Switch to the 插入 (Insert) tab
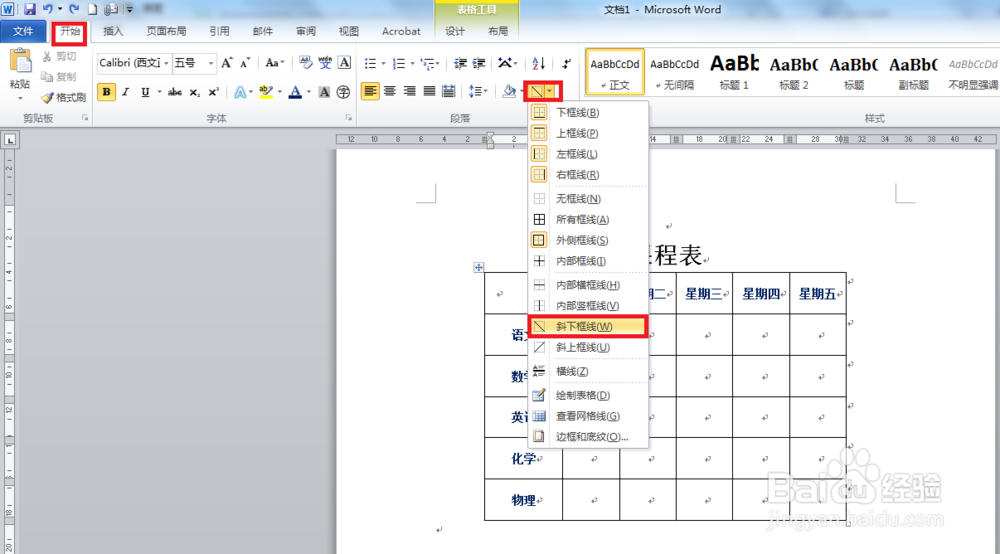This screenshot has width=1000, height=554. point(113,31)
